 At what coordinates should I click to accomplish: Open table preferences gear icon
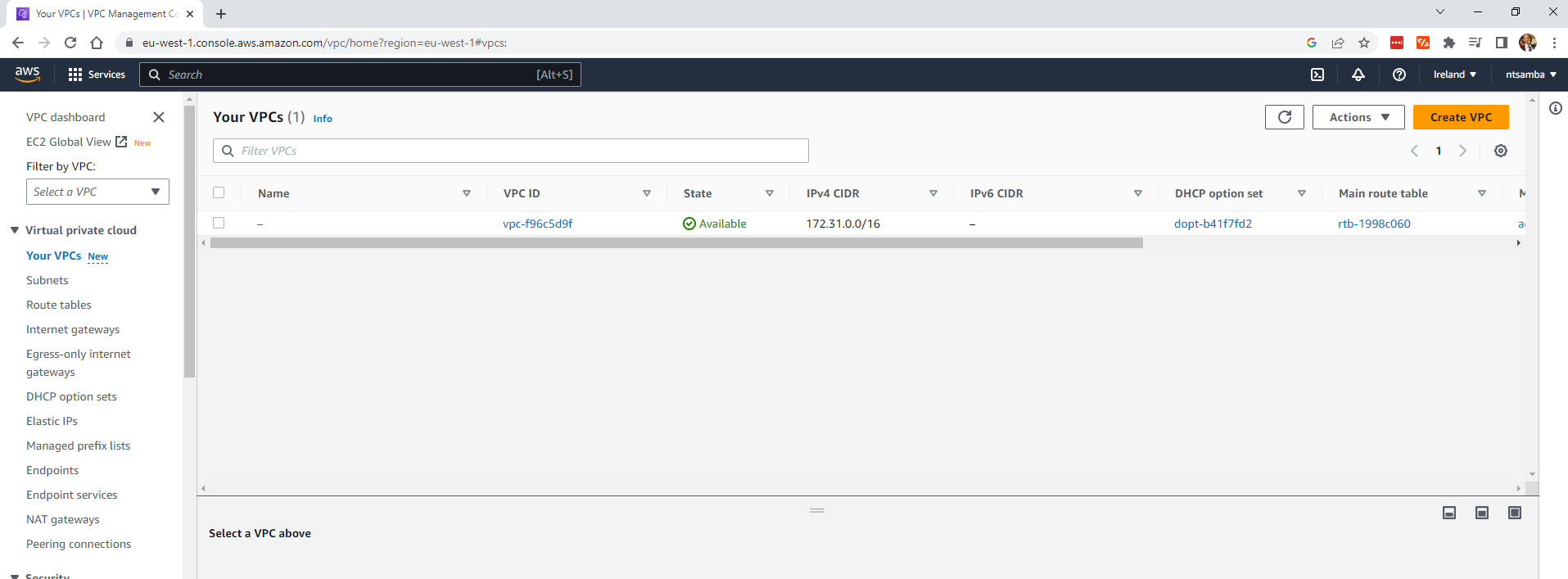click(x=1501, y=151)
